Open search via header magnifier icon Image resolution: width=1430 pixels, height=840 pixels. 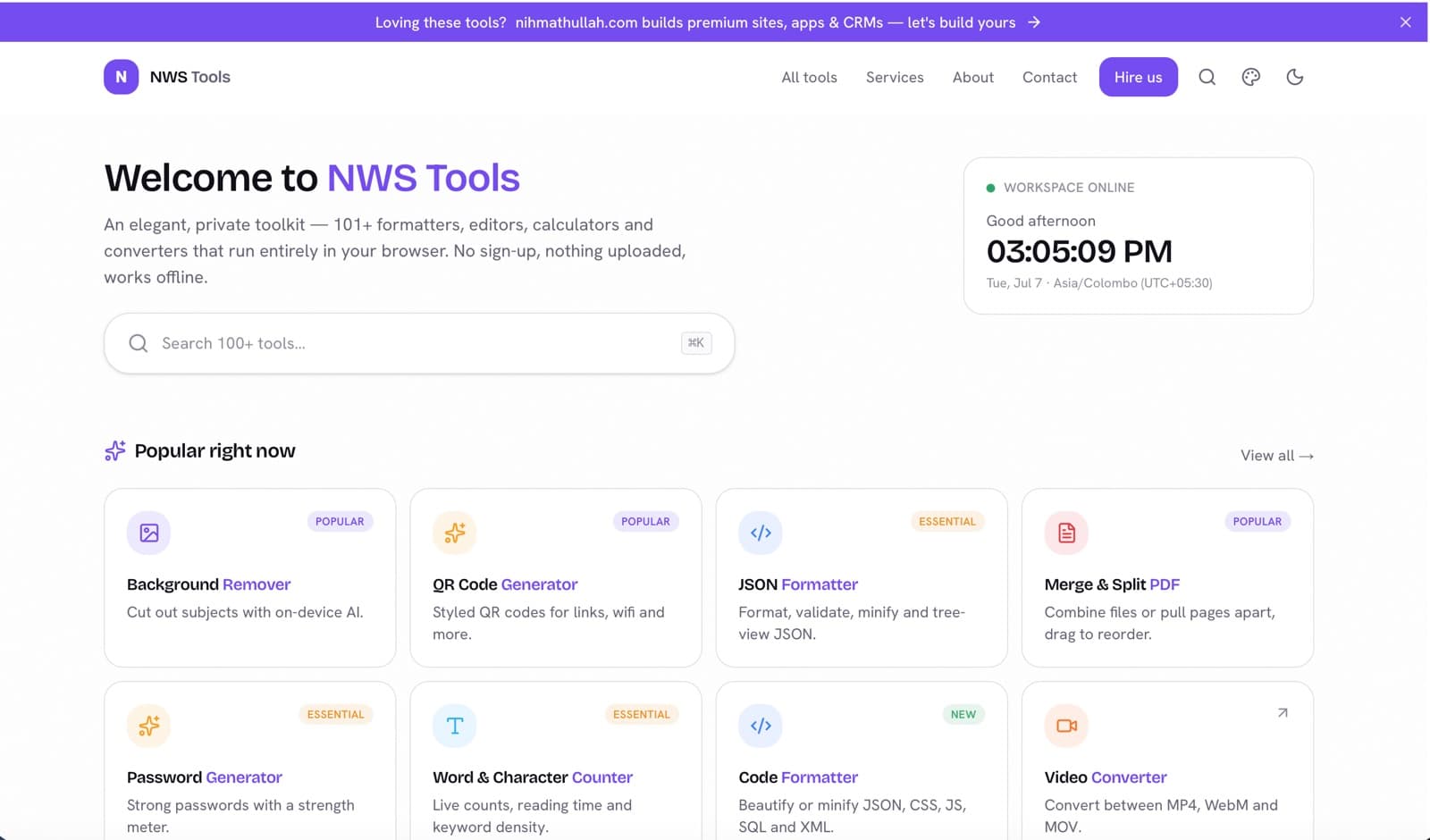click(1207, 77)
